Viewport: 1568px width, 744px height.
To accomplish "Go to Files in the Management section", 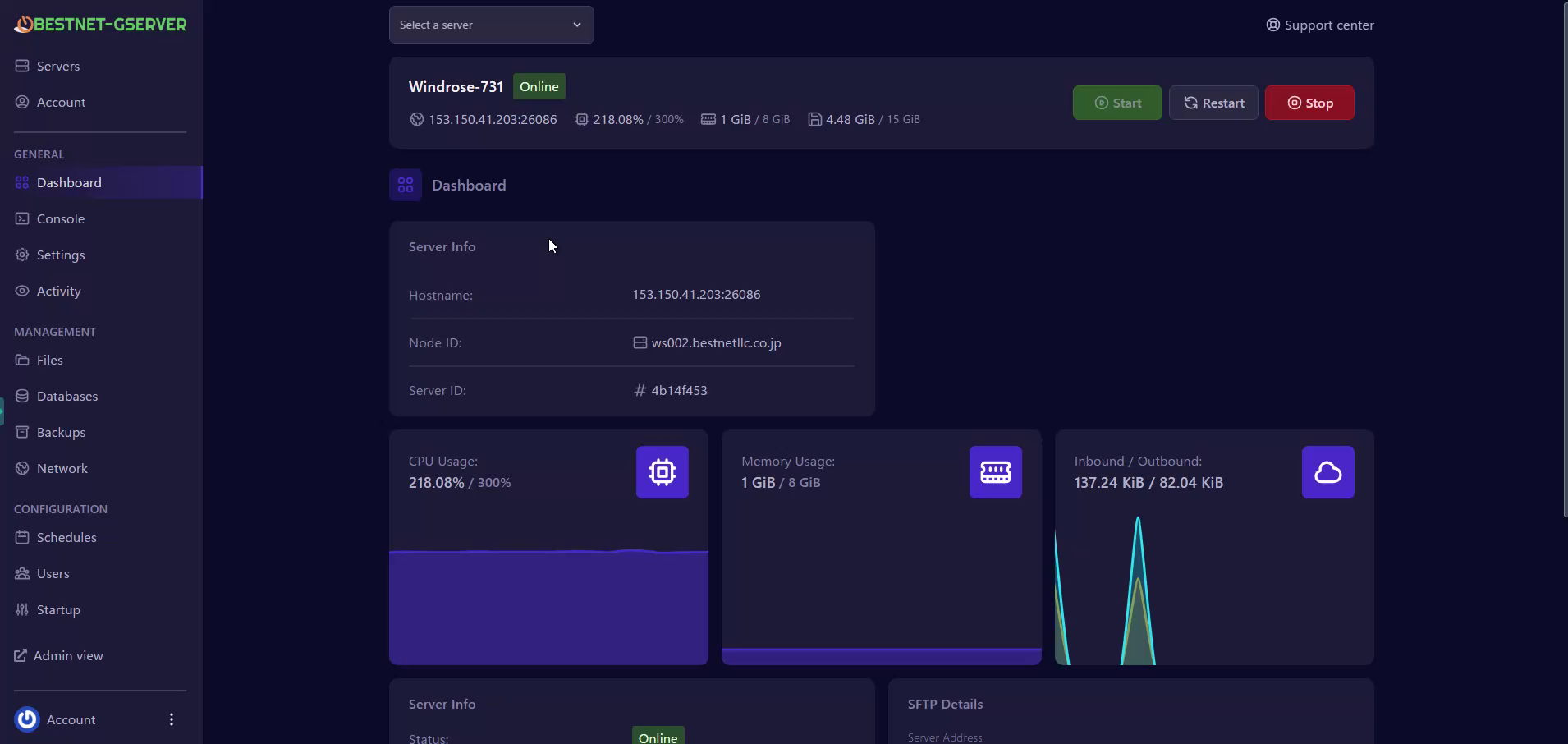I will click(x=50, y=361).
